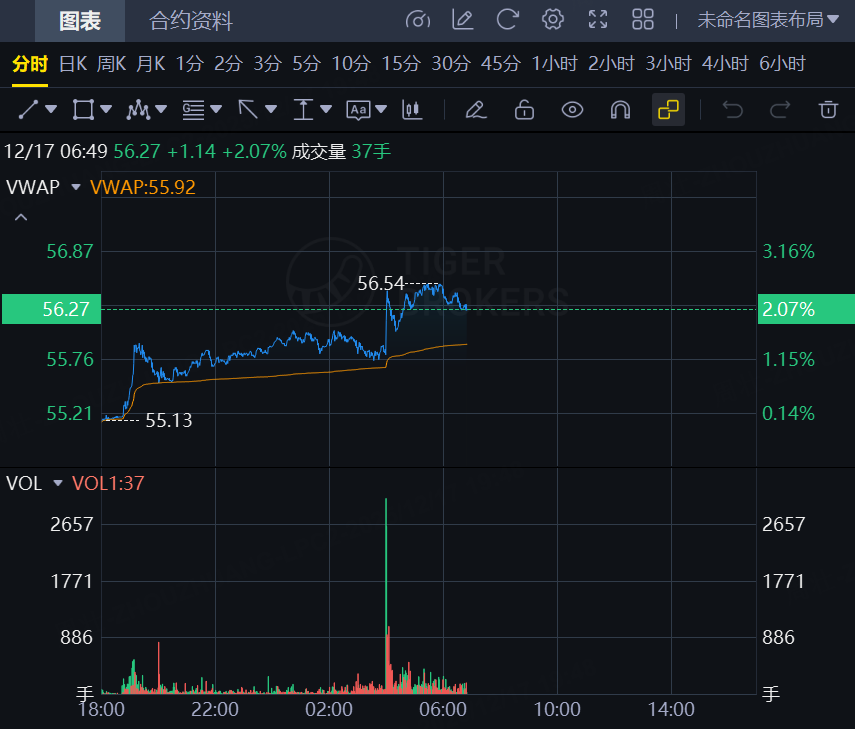Toggle the magnet snap mode
The height and width of the screenshot is (729, 855).
620,109
